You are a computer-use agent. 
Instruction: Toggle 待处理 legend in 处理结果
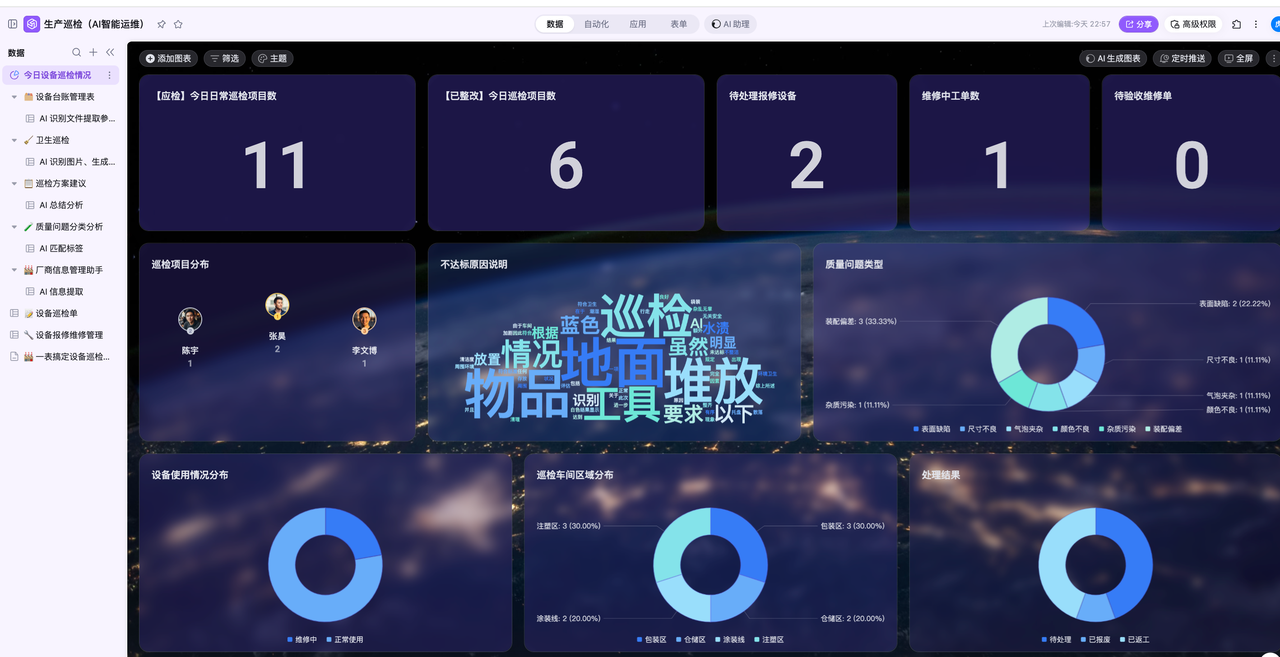(x=1056, y=639)
